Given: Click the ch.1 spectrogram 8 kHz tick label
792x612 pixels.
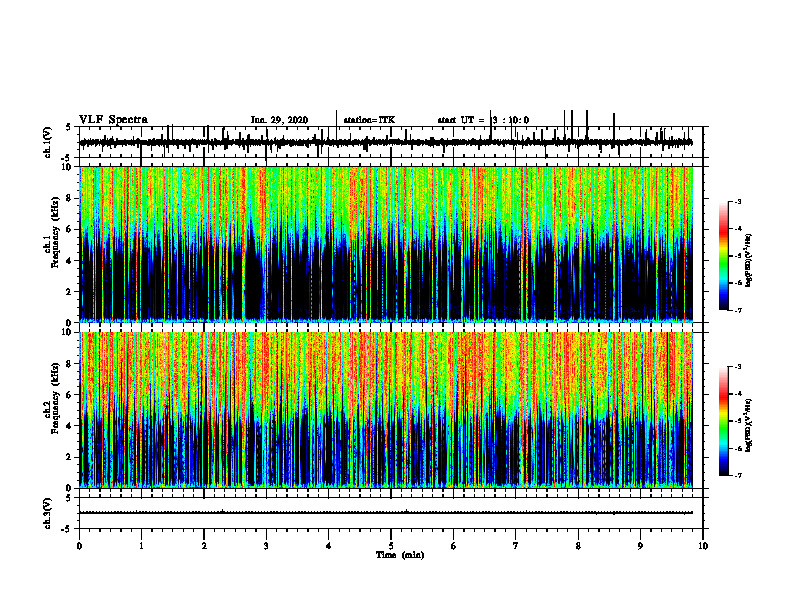Looking at the screenshot, I should [x=69, y=199].
